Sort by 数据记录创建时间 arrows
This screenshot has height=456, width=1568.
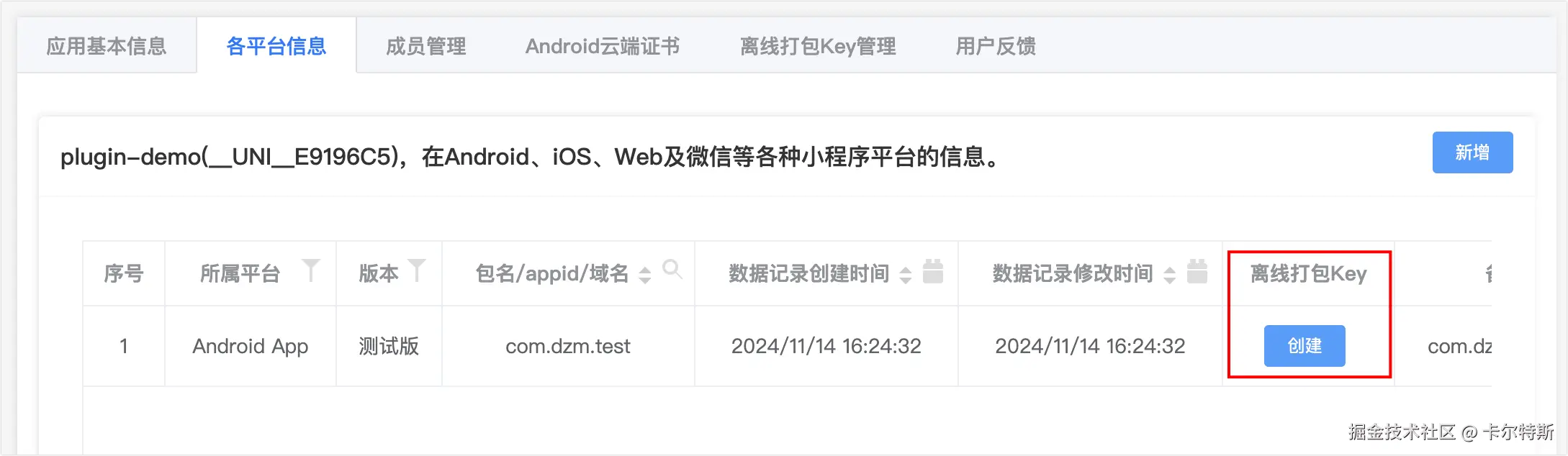point(906,275)
